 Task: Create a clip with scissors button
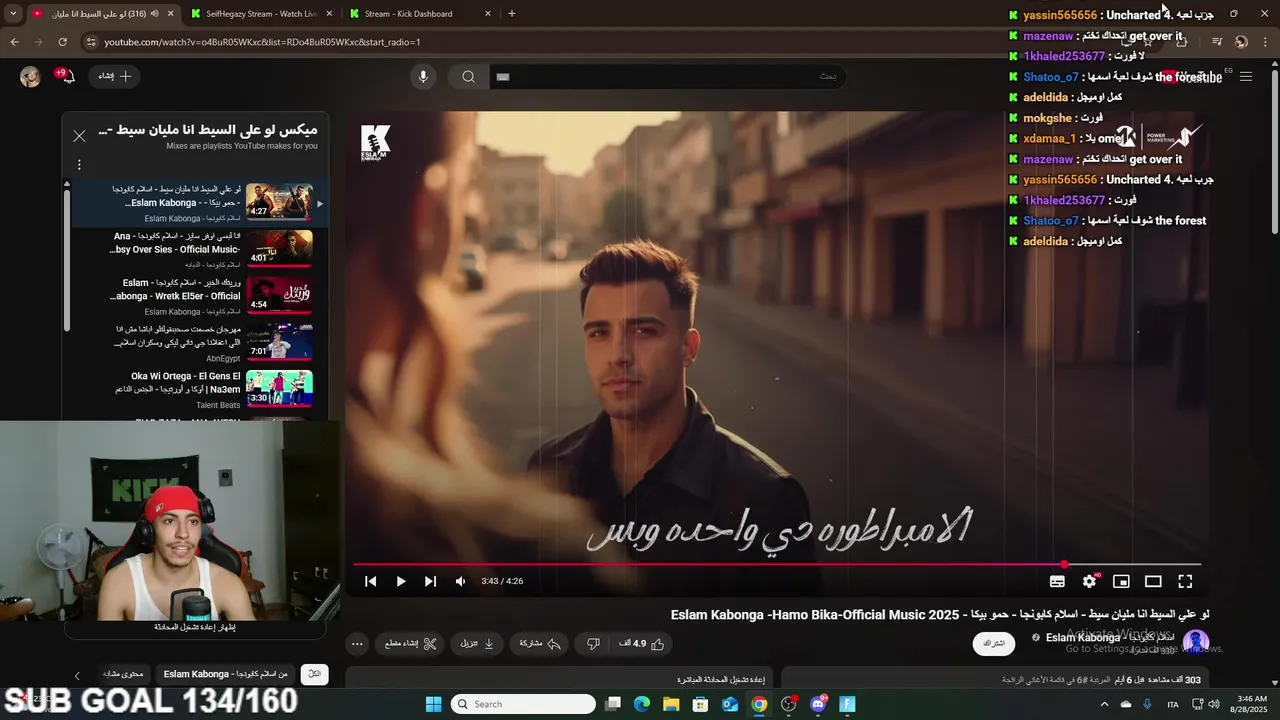coord(411,644)
